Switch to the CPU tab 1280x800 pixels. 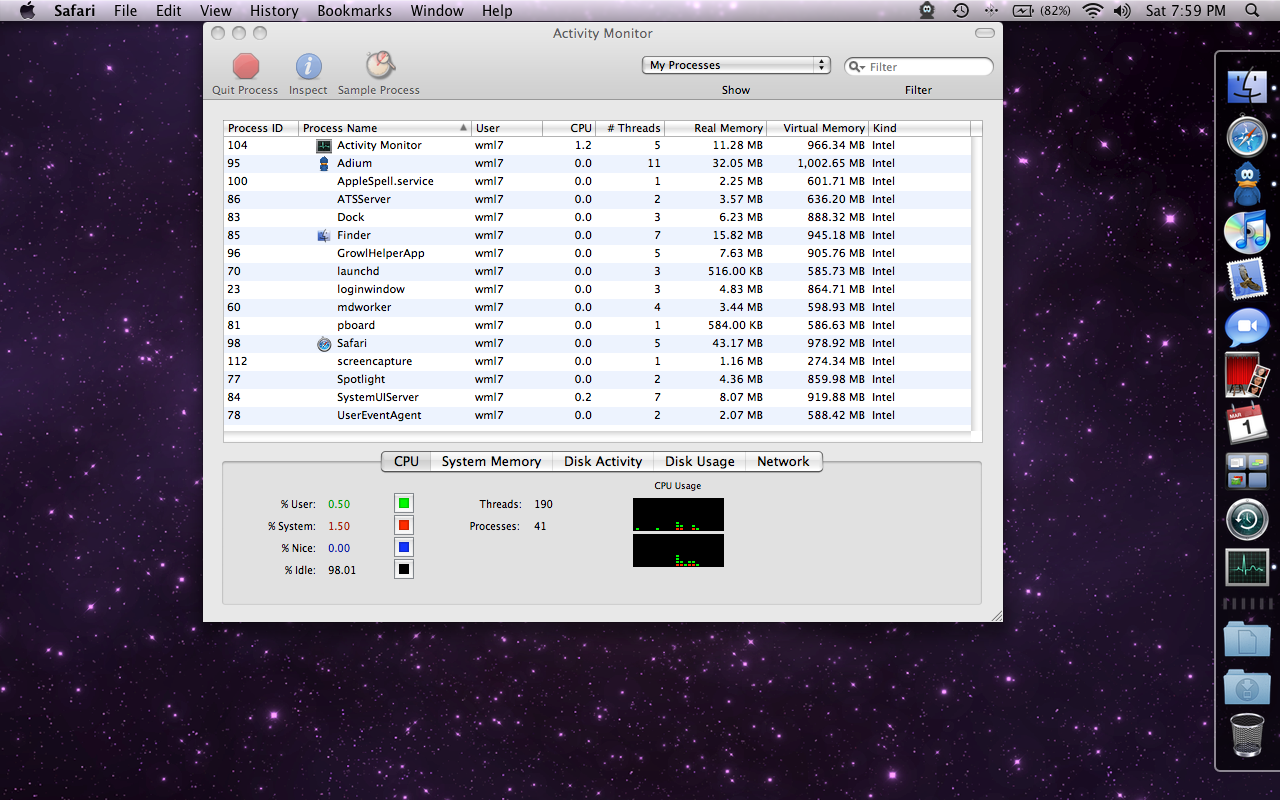[406, 461]
